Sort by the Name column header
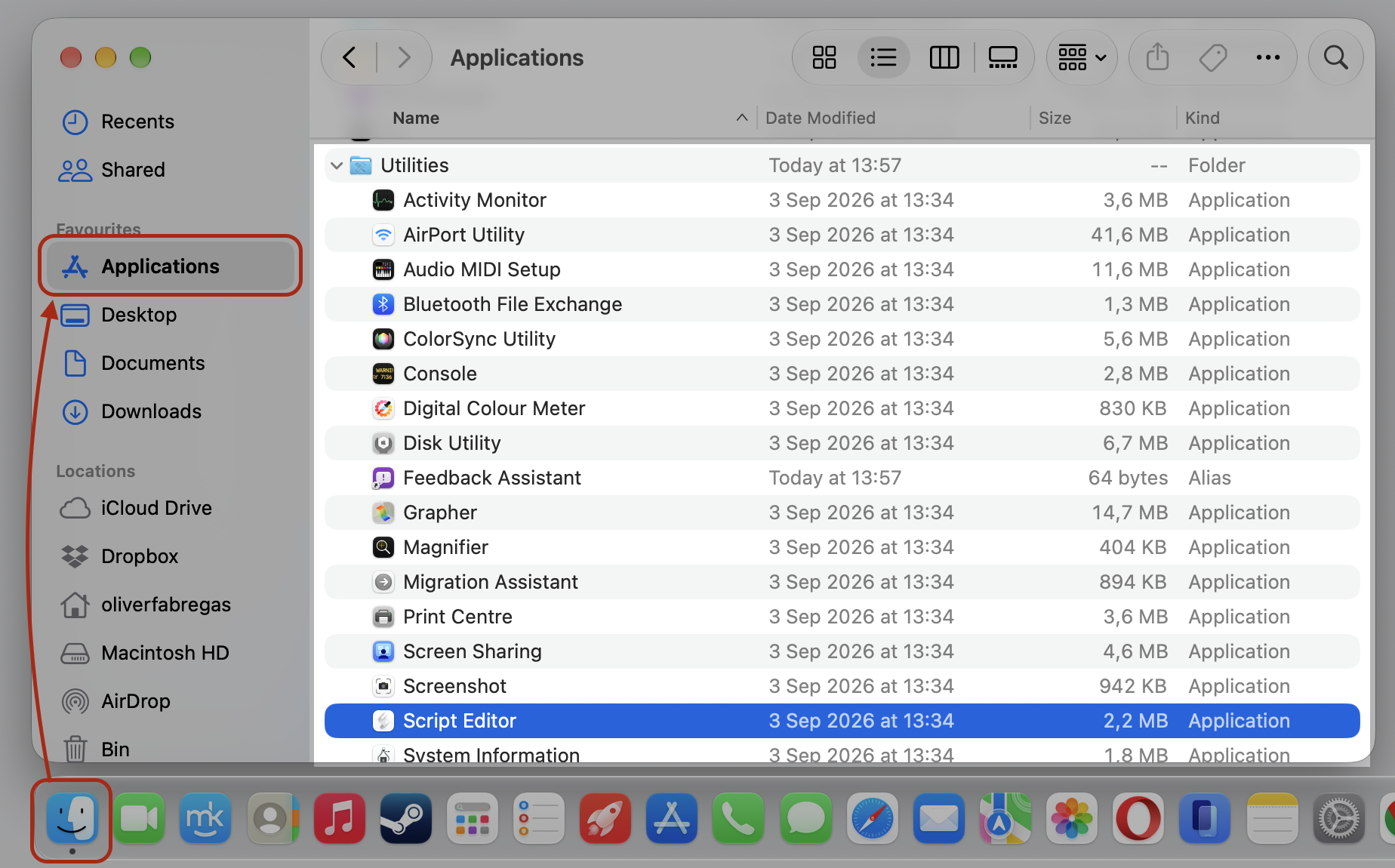Image resolution: width=1395 pixels, height=868 pixels. coord(416,118)
